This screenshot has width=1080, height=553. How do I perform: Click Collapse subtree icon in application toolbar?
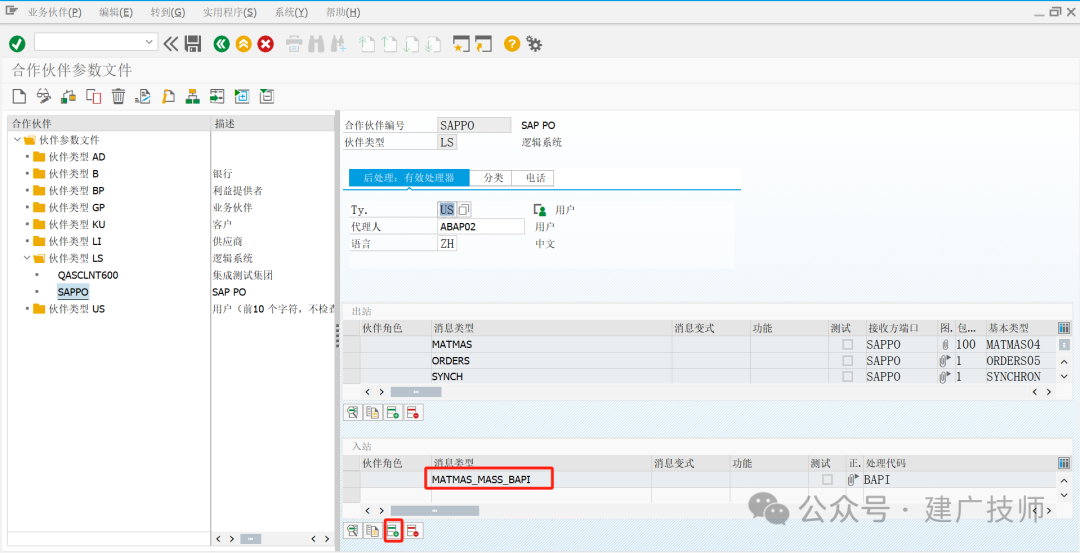click(267, 96)
